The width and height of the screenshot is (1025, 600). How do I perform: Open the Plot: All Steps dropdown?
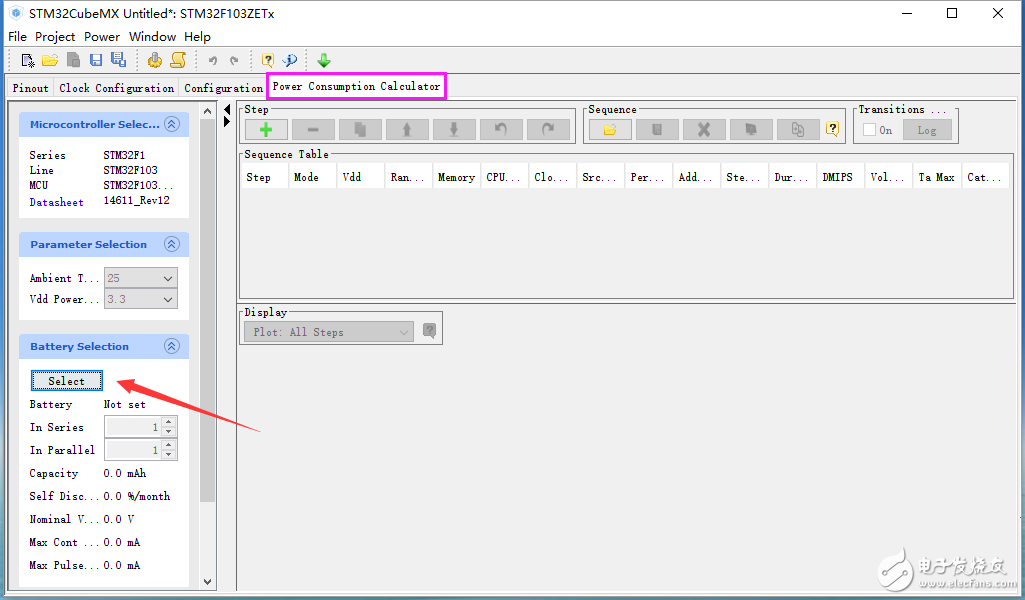pos(329,332)
